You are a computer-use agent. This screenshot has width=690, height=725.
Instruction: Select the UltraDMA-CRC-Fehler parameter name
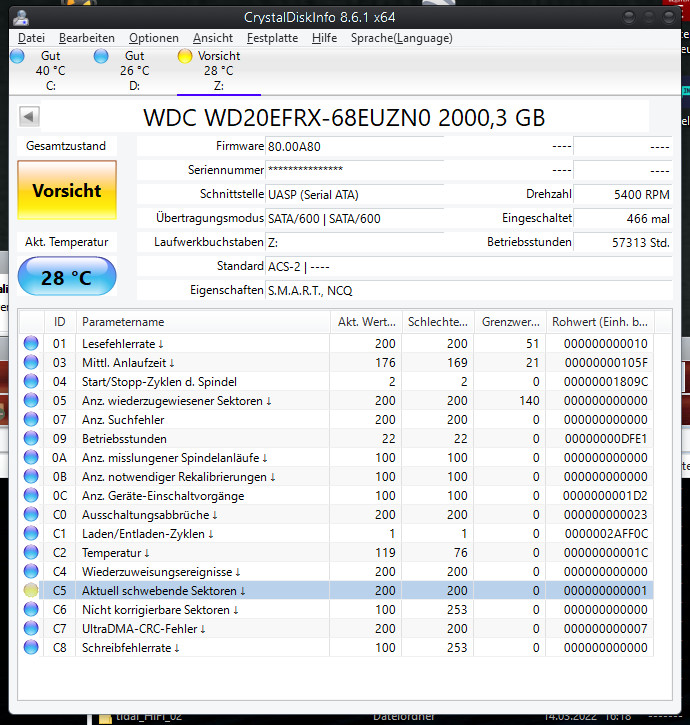coord(144,629)
